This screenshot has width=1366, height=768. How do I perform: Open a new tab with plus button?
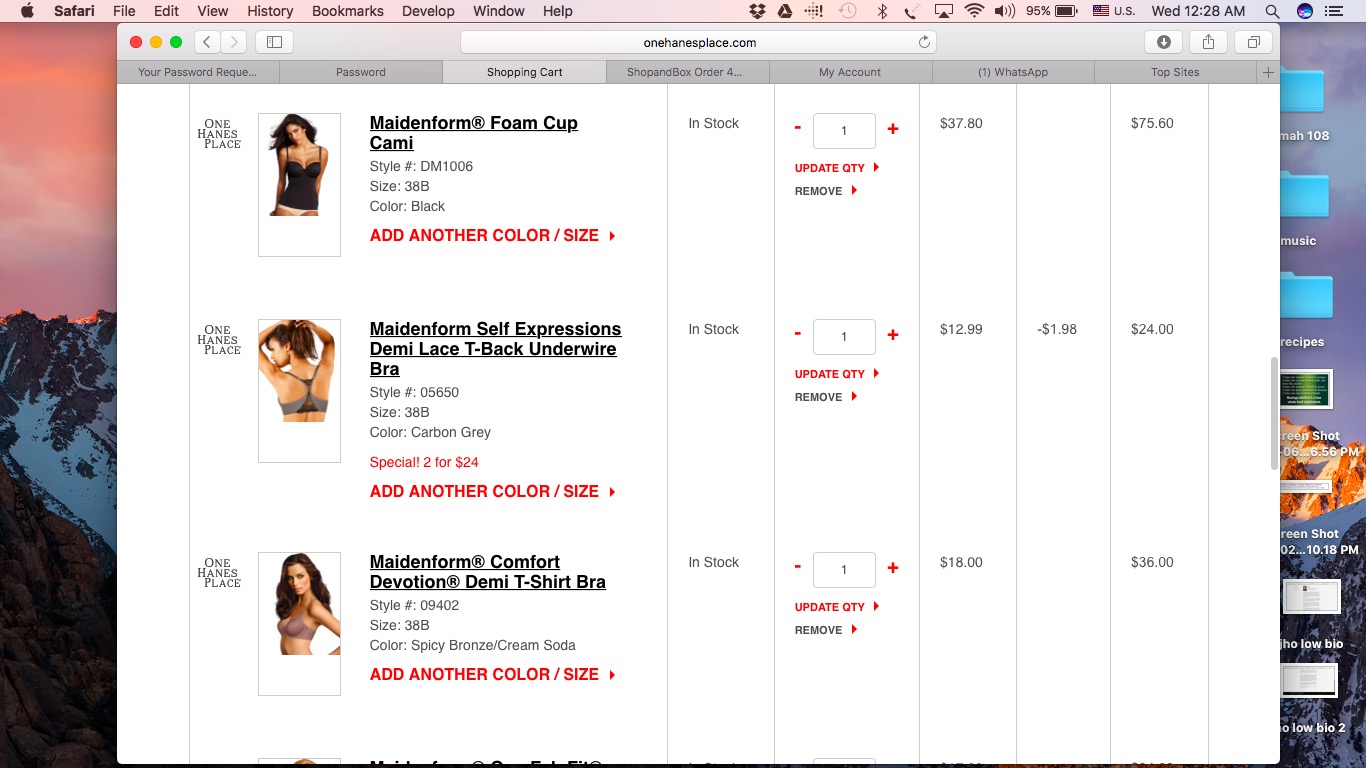tap(1268, 72)
